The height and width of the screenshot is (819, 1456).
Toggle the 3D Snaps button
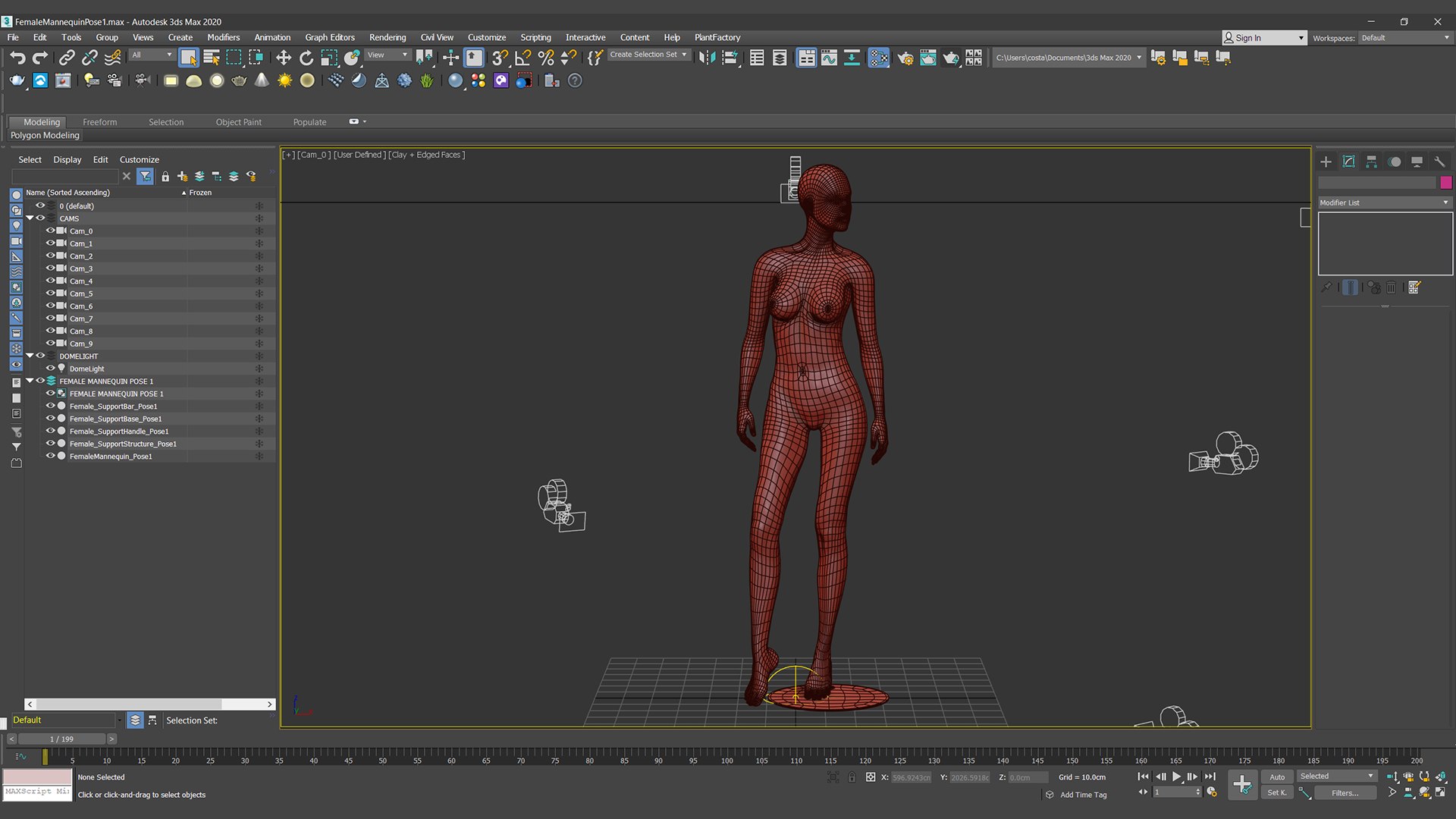[500, 58]
